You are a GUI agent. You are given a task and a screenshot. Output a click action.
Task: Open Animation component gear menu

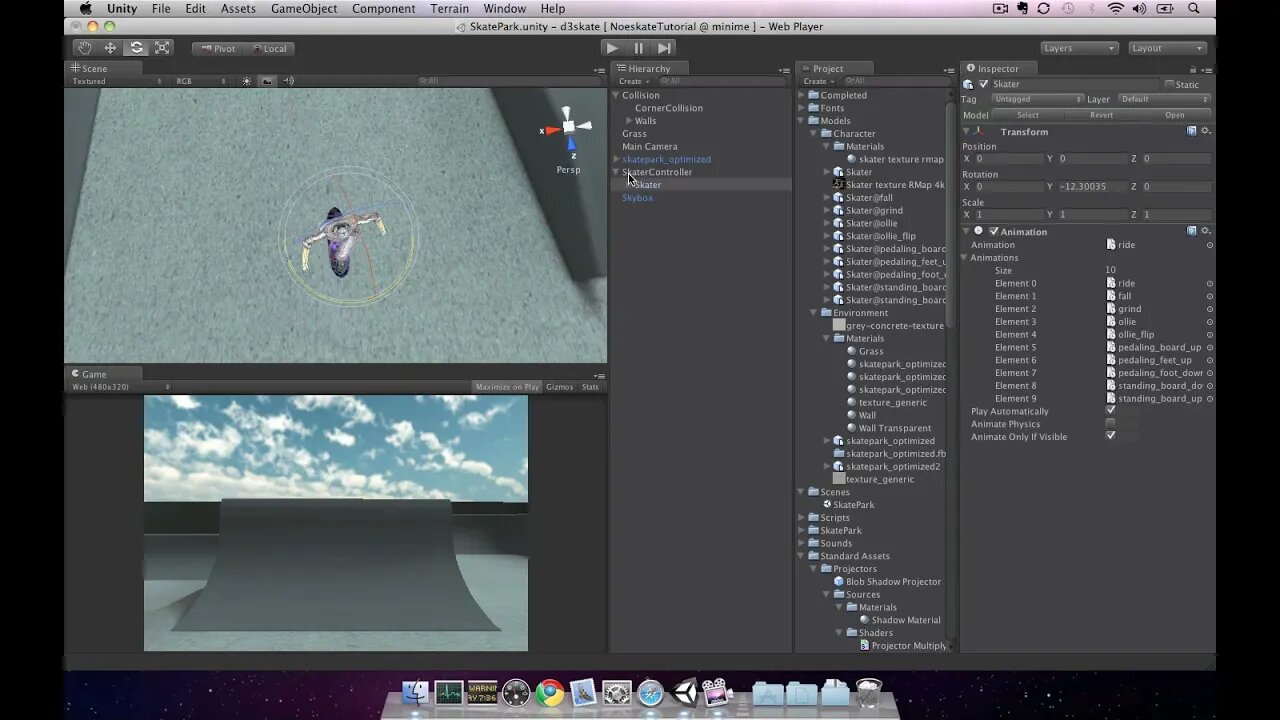[1206, 231]
